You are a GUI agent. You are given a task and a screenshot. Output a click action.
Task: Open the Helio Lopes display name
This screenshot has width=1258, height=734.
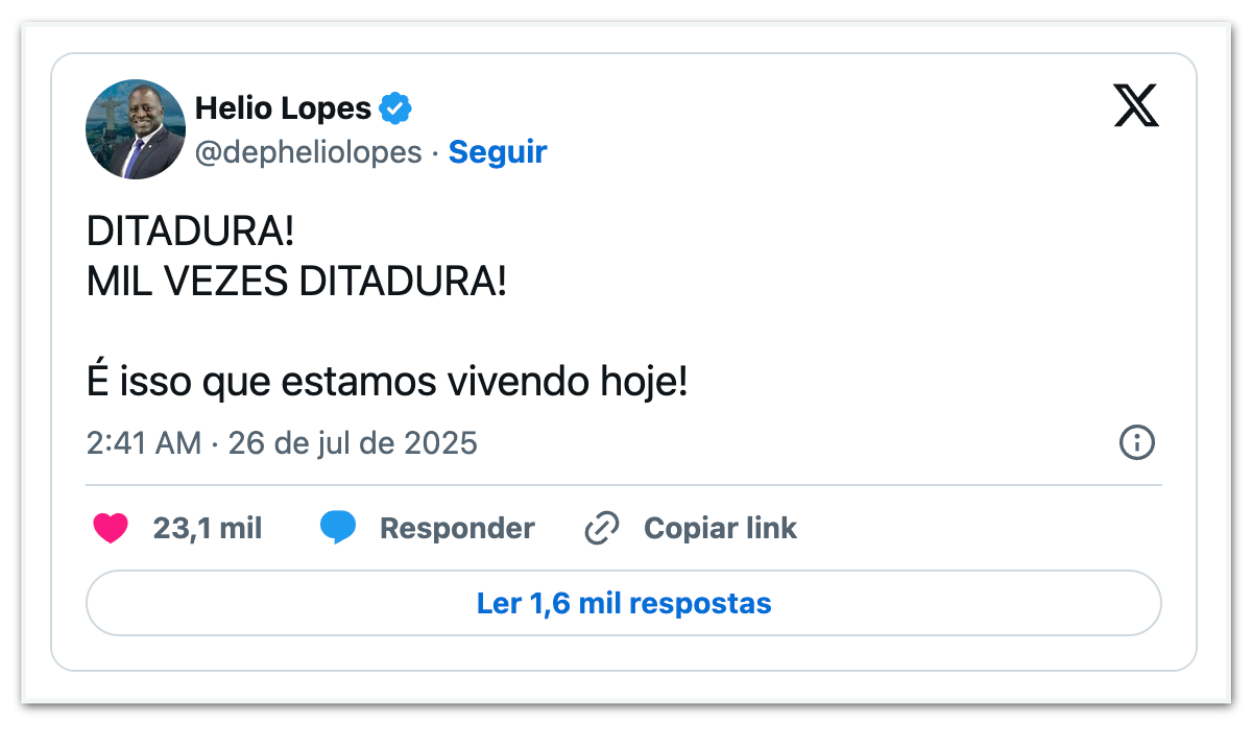(x=283, y=108)
